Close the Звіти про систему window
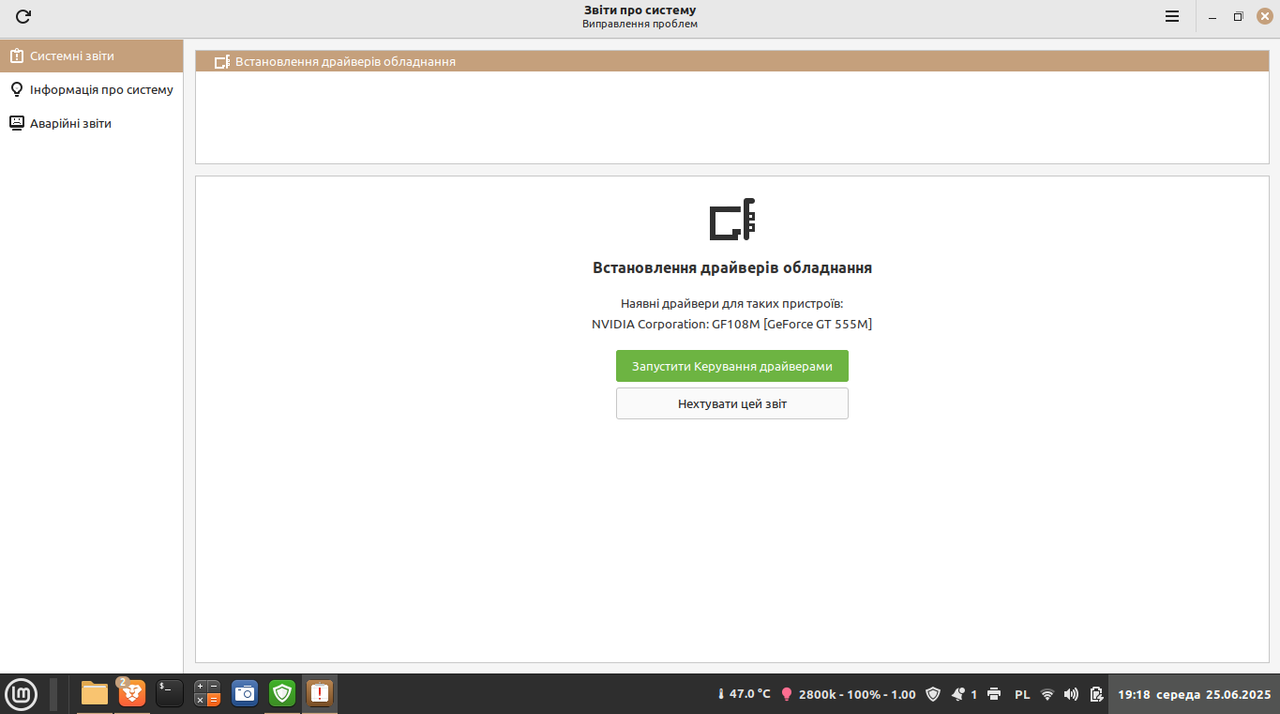This screenshot has height=714, width=1280. 1265,16
